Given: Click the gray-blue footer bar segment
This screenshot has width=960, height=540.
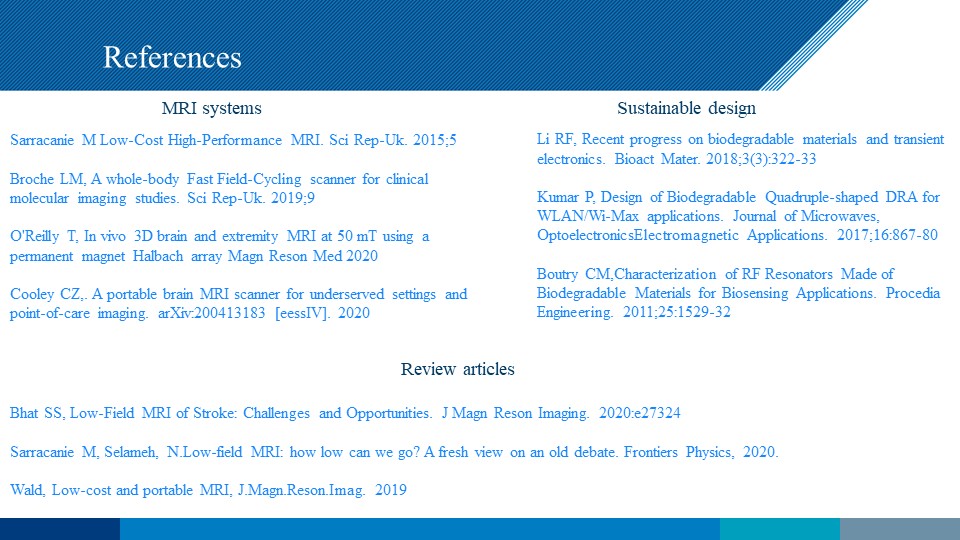Looking at the screenshot, I should click(x=899, y=529).
